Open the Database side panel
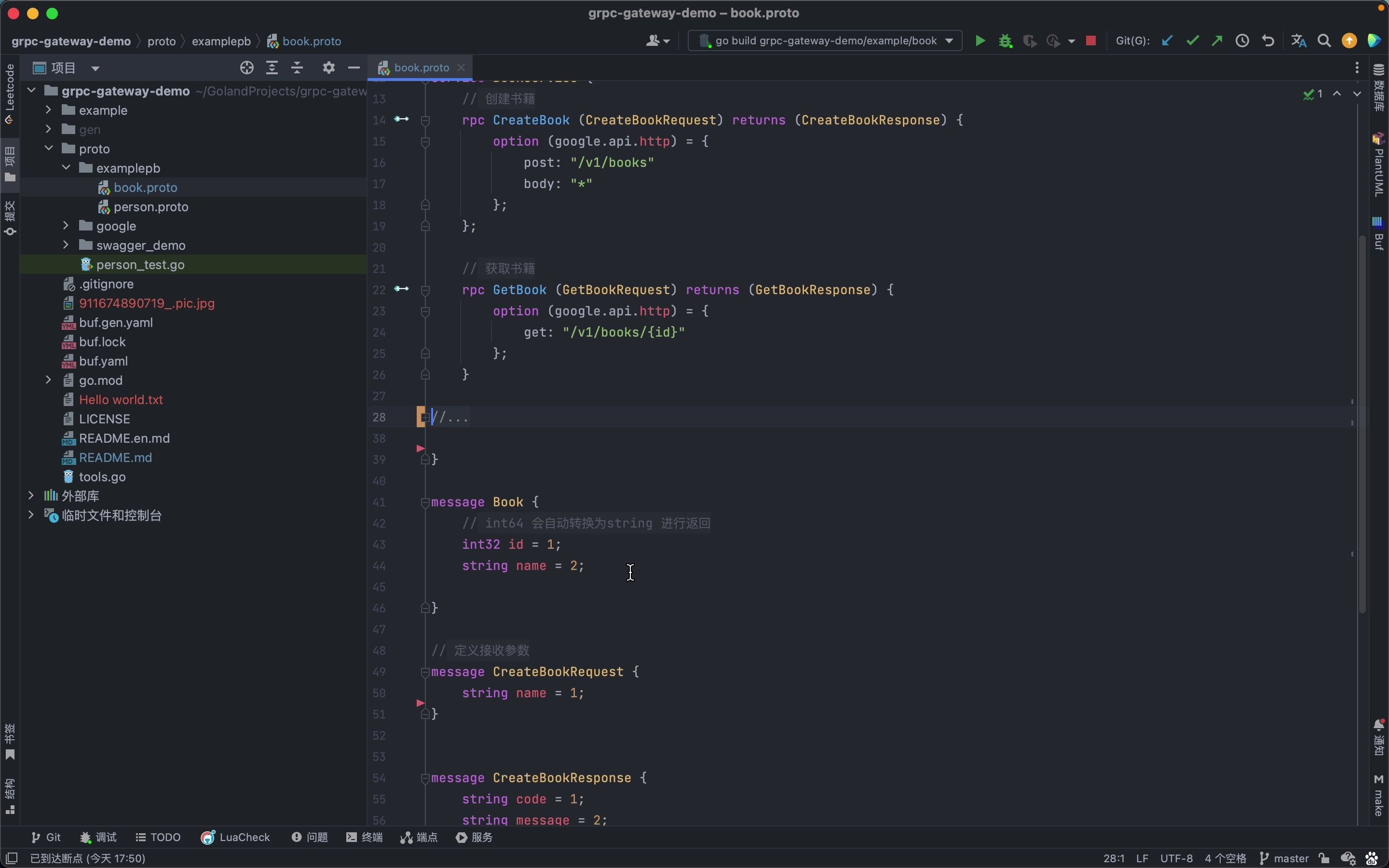 (x=1379, y=88)
